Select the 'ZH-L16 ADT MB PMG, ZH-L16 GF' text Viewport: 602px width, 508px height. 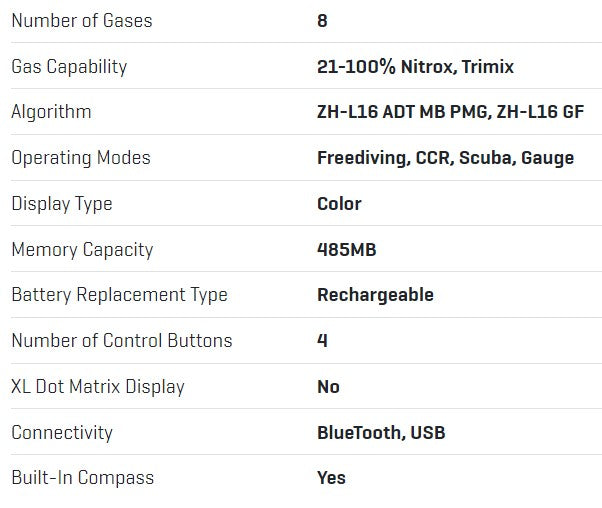(450, 112)
